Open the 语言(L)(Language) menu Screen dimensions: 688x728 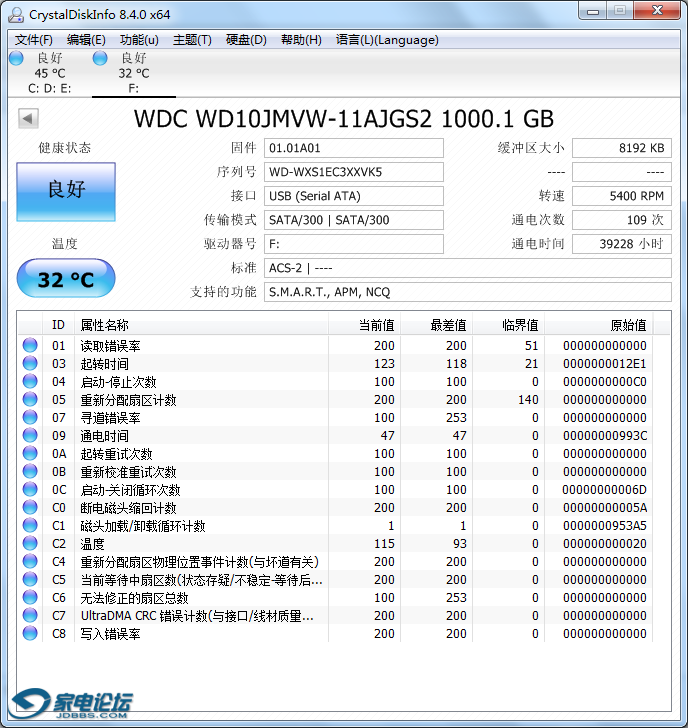tap(387, 40)
